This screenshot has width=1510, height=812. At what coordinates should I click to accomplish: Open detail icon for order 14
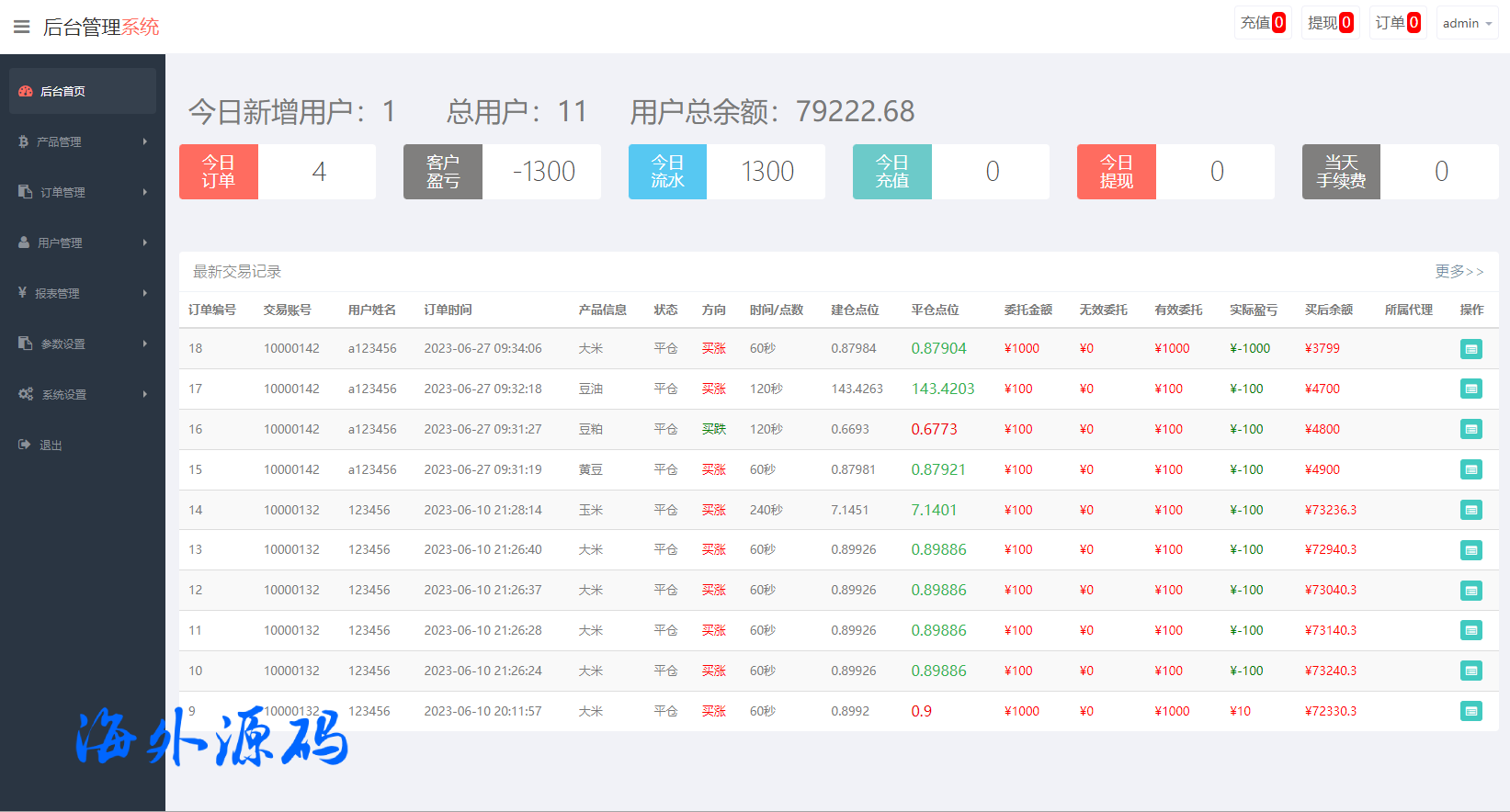(1470, 510)
